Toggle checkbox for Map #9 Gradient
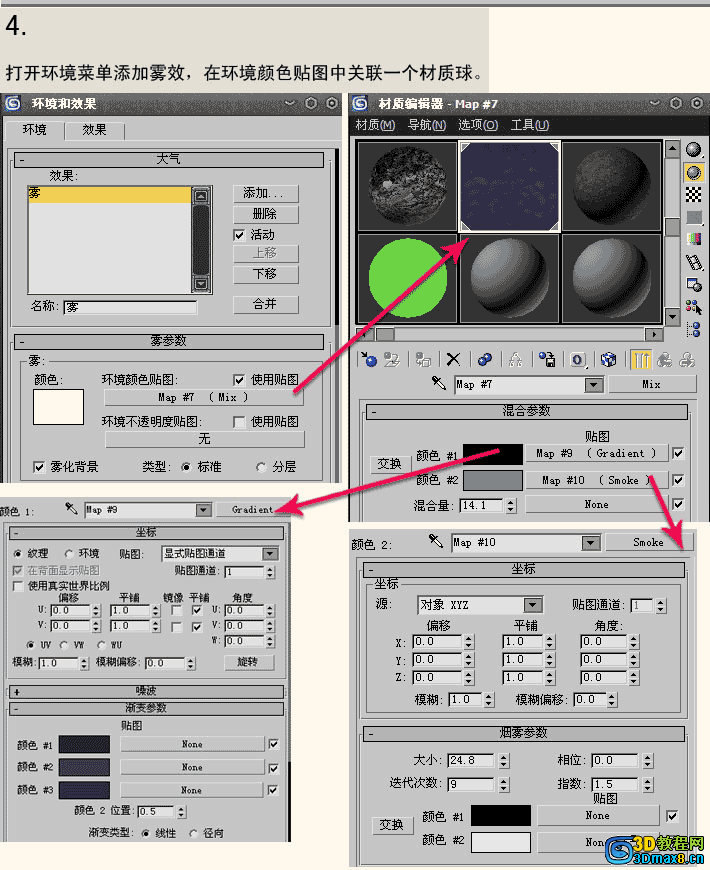 (x=678, y=453)
